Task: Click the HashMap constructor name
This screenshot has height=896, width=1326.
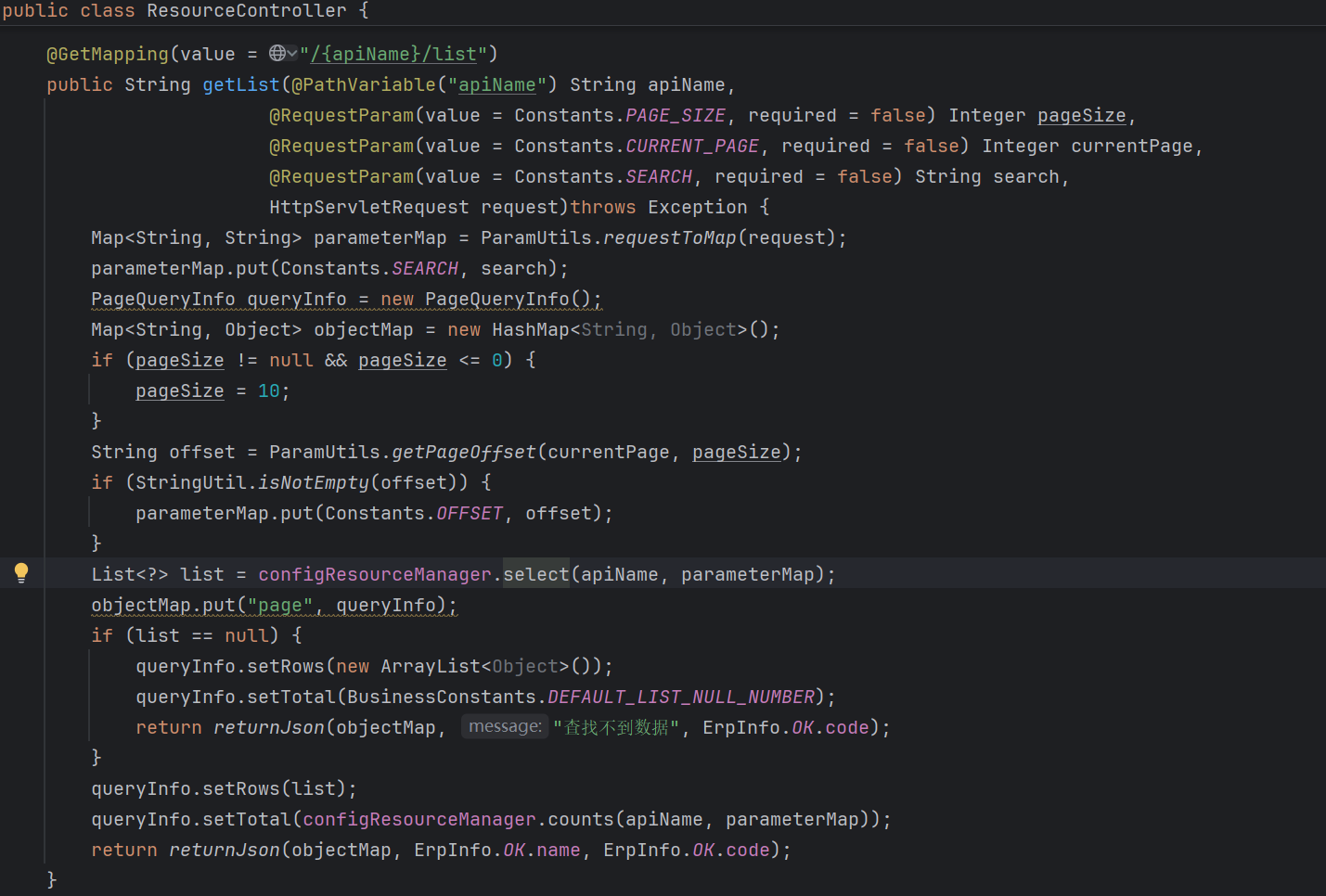Action: [531, 329]
